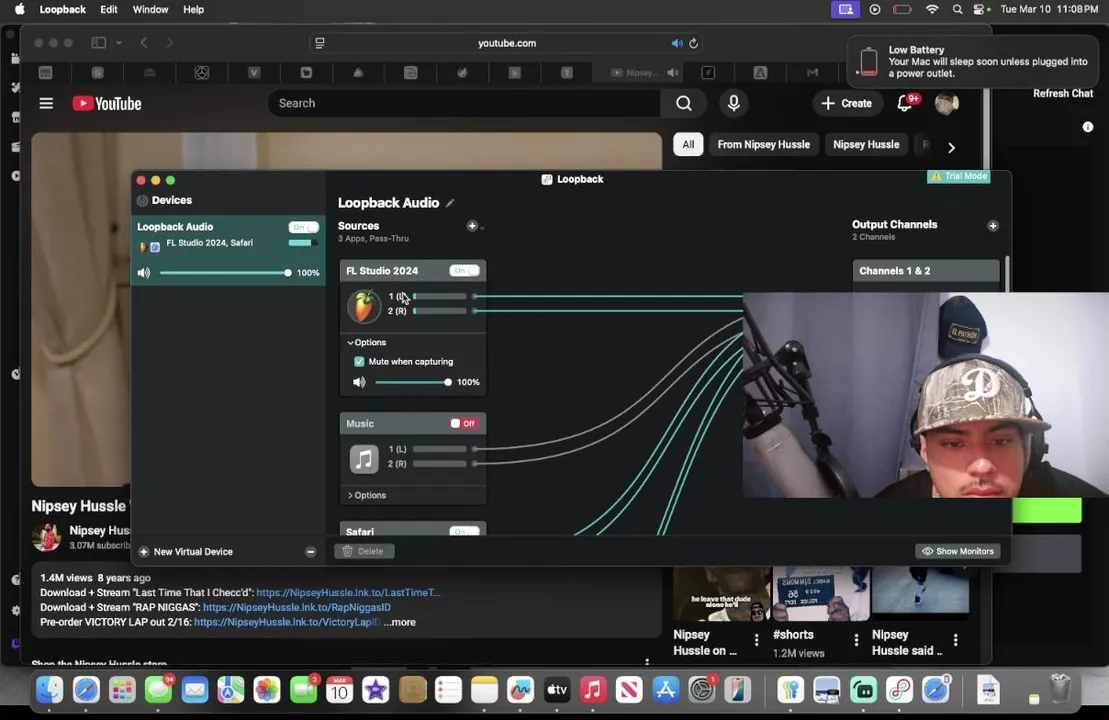This screenshot has width=1109, height=720.
Task: Open the NipseyHussle LastTimeT download link
Action: click(348, 593)
